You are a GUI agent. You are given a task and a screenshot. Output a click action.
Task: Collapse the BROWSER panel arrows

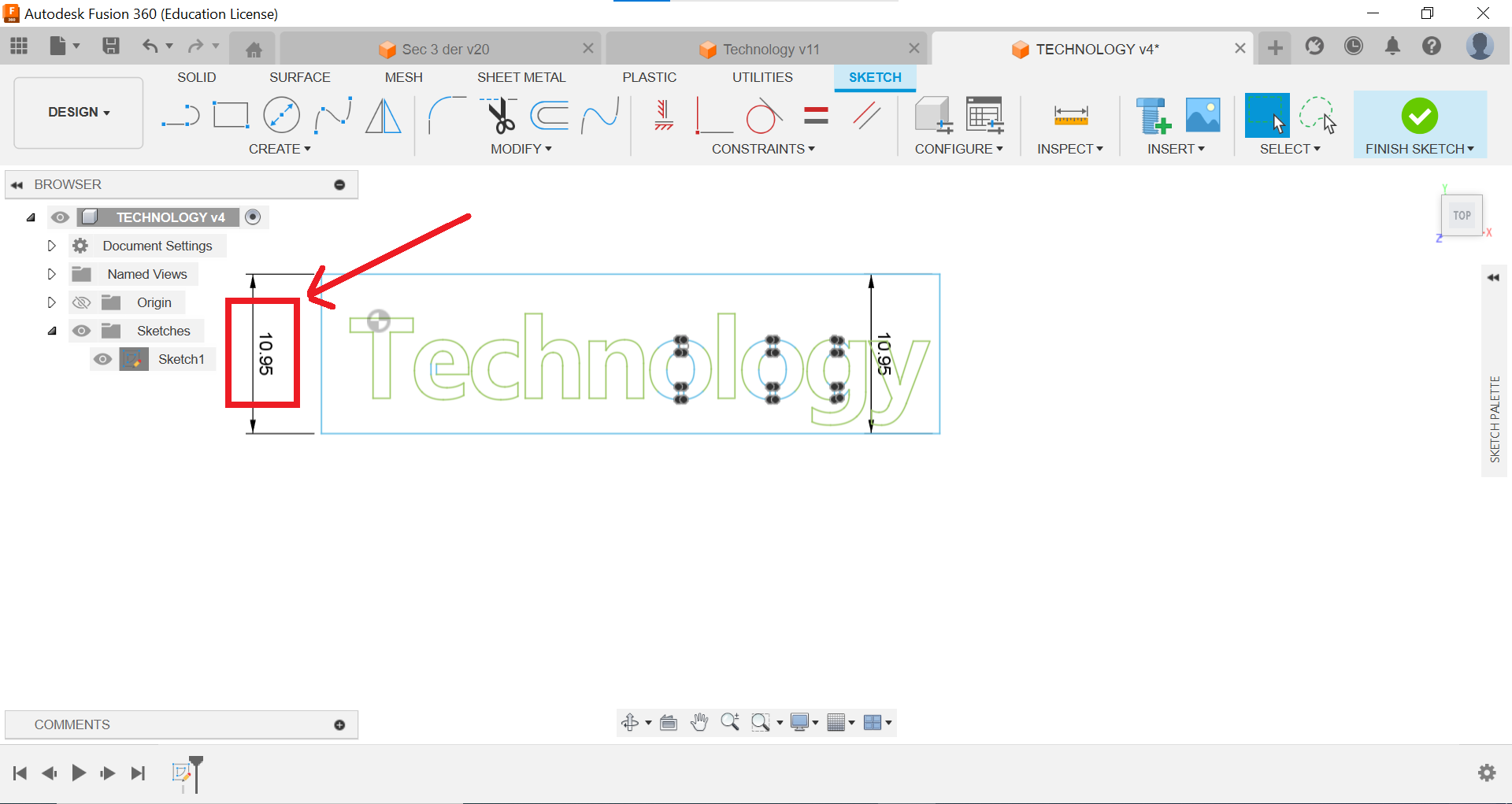pyautogui.click(x=17, y=185)
